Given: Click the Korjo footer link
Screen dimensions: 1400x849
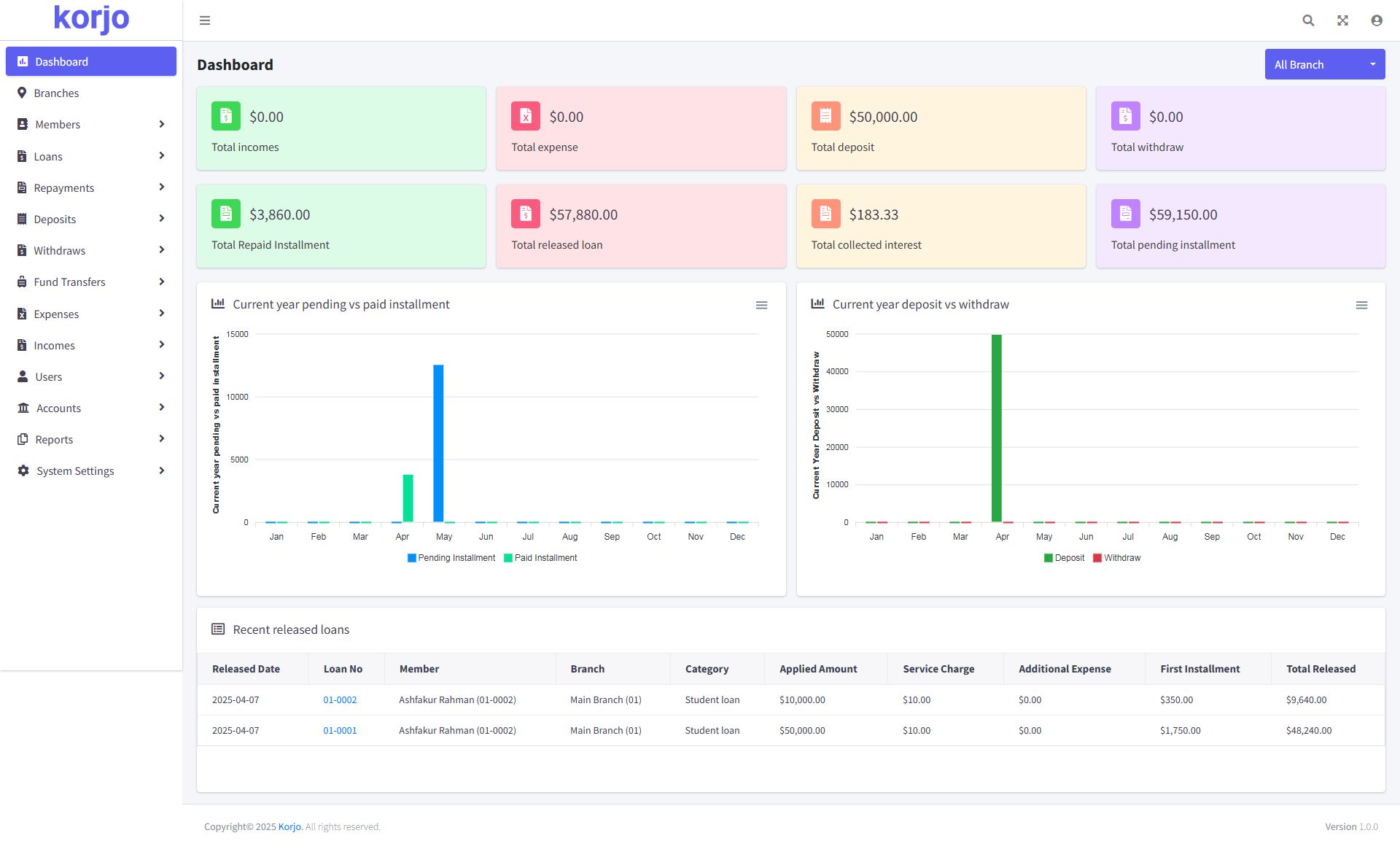Looking at the screenshot, I should (289, 827).
